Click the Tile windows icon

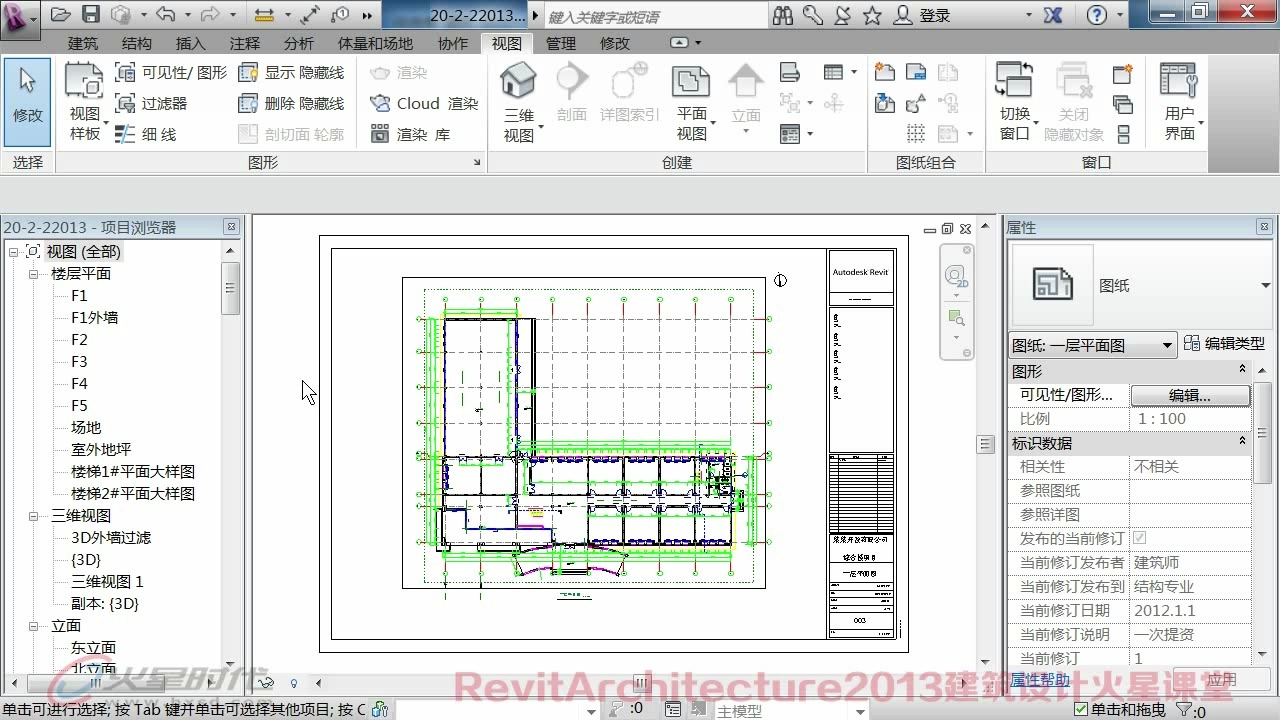pyautogui.click(x=1122, y=134)
